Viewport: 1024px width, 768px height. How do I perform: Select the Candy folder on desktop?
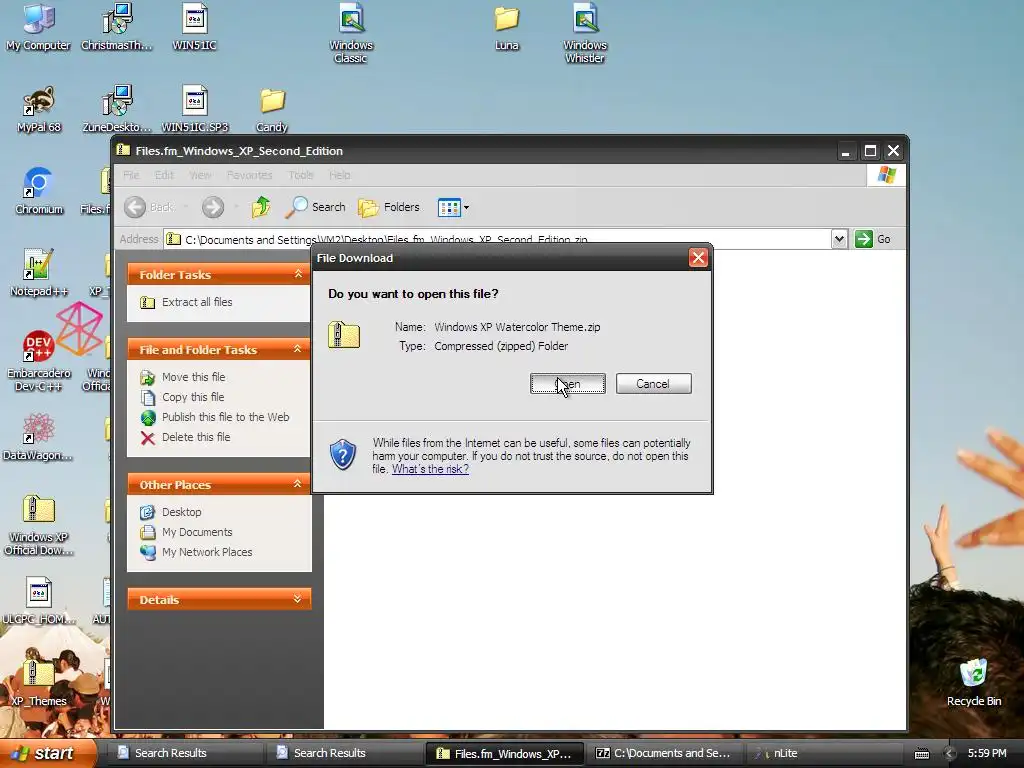click(x=272, y=110)
